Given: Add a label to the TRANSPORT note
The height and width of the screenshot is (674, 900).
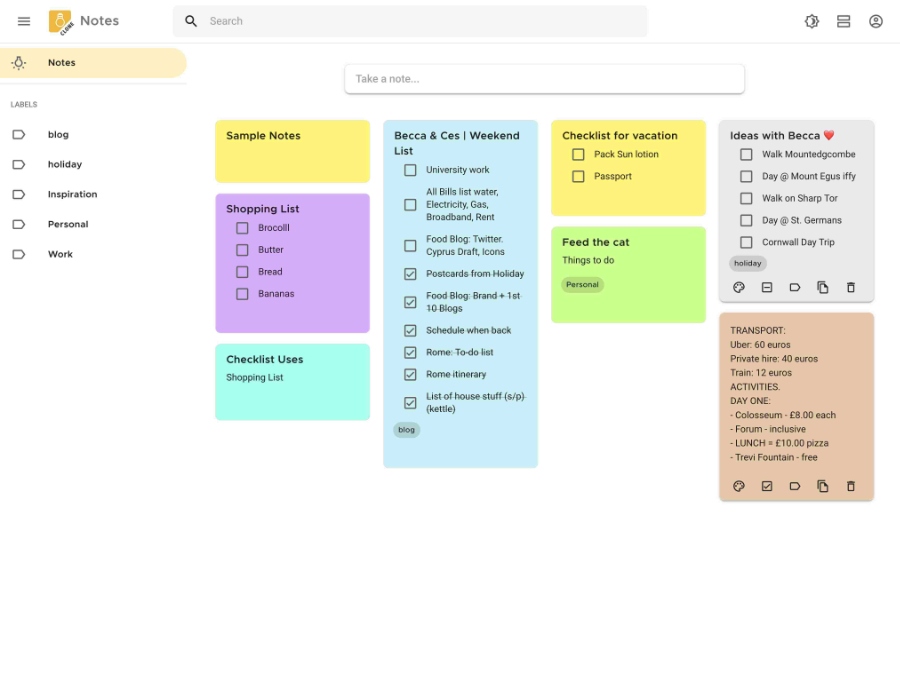Looking at the screenshot, I should [x=794, y=486].
